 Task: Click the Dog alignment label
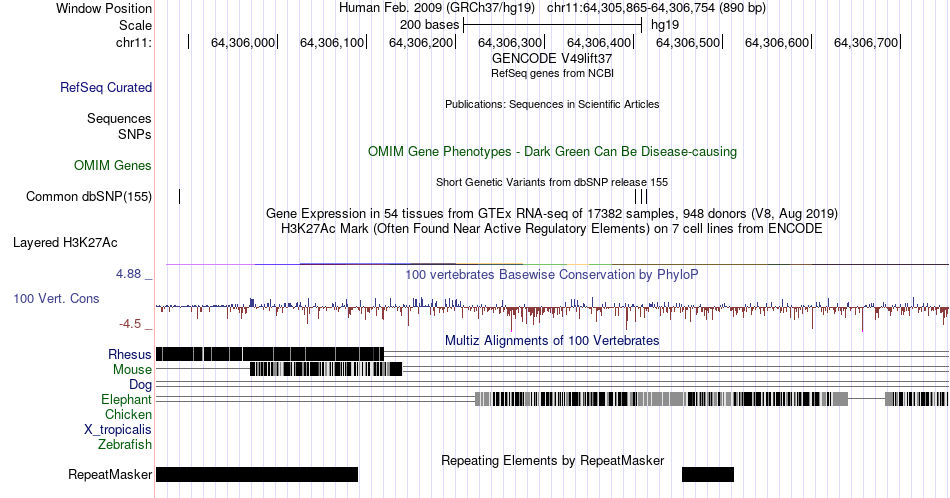click(141, 385)
